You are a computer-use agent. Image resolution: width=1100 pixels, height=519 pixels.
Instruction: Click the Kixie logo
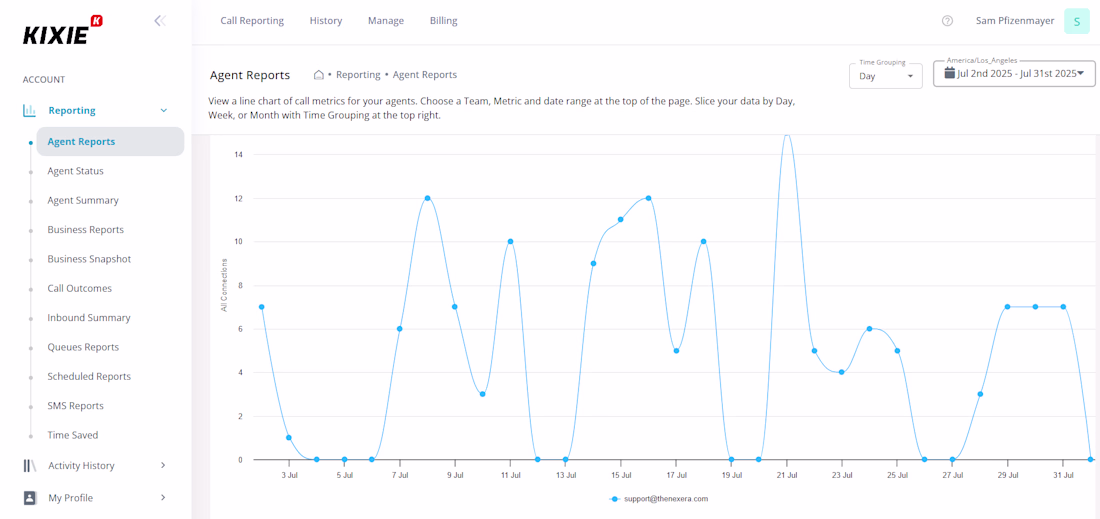pyautogui.click(x=63, y=32)
